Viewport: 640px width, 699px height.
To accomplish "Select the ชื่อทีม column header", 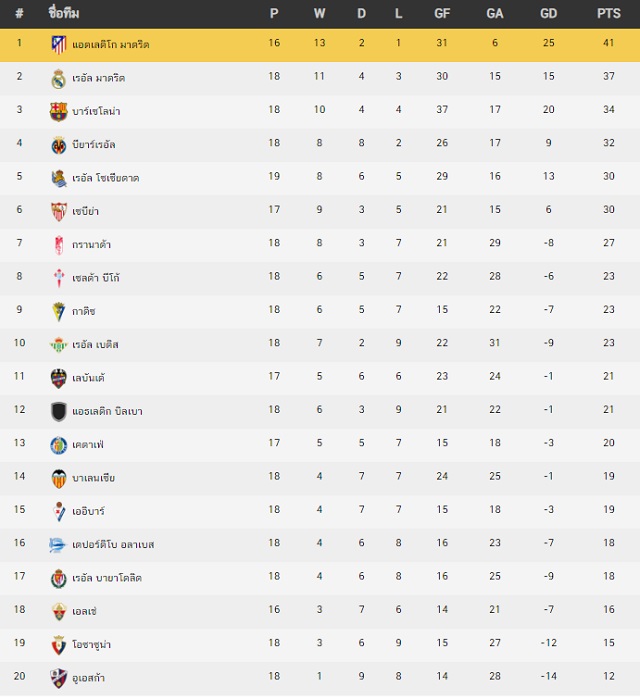I will 64,13.
